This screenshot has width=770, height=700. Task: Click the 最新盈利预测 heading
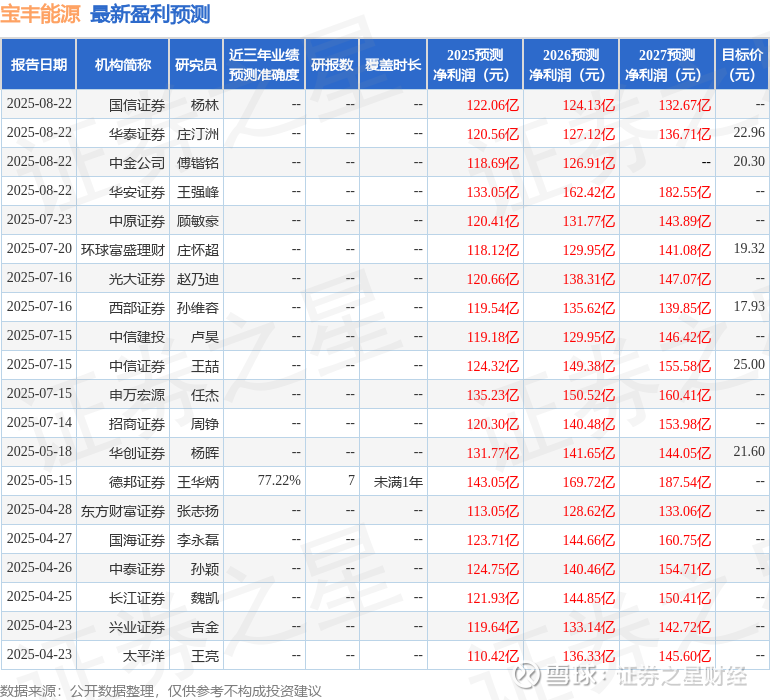[x=150, y=14]
